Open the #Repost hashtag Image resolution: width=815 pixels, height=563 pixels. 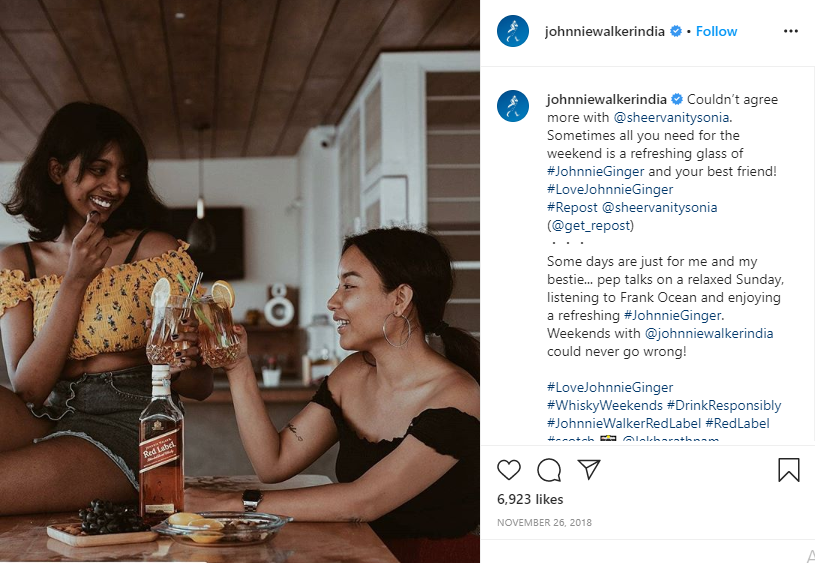pos(572,207)
